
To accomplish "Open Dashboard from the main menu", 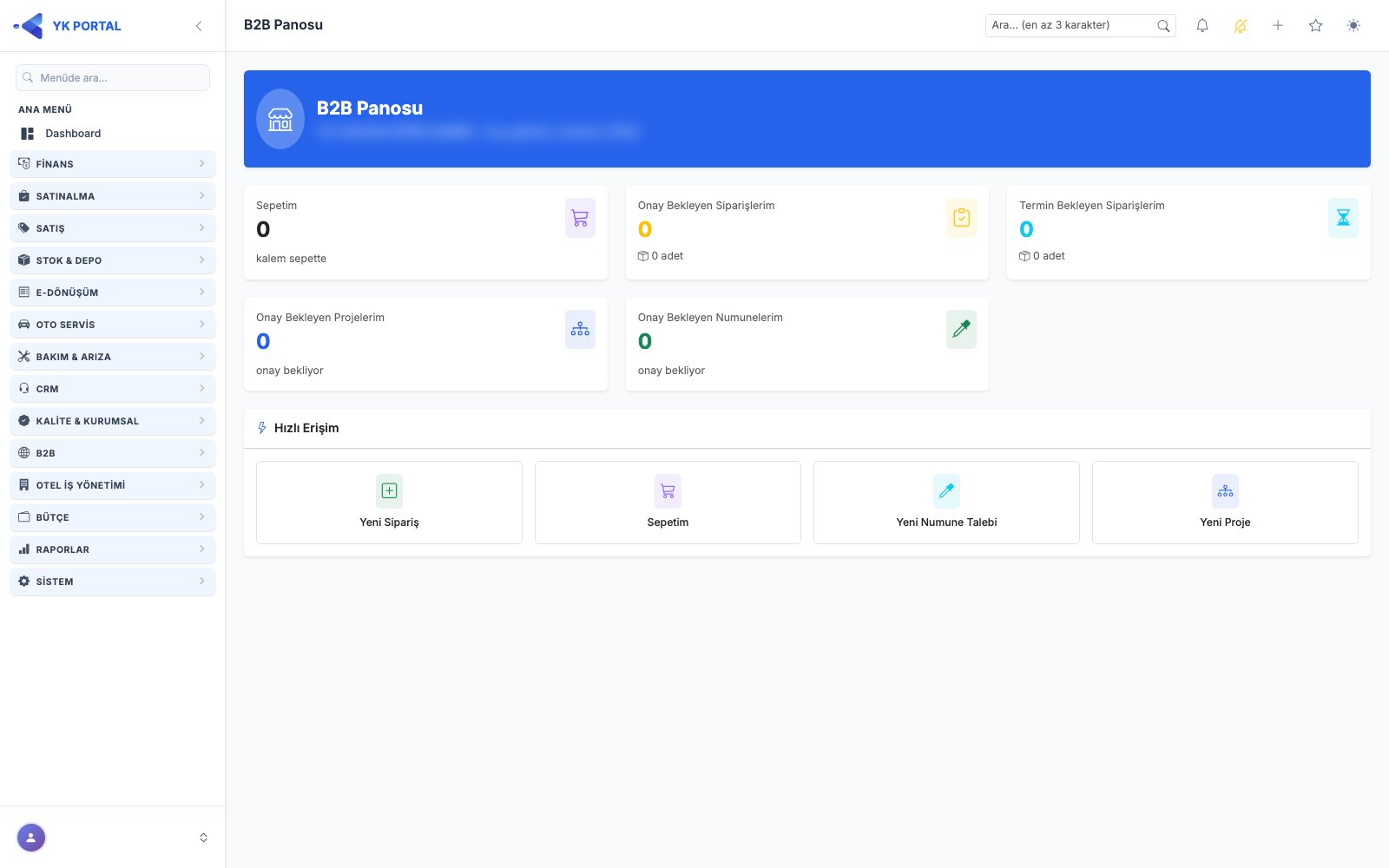I will 113,134.
